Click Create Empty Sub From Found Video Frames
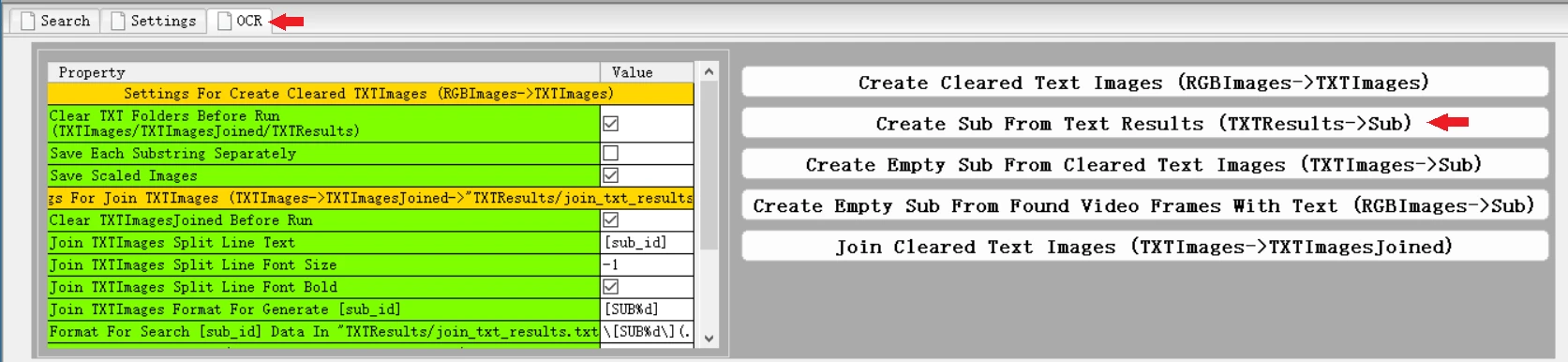 [1144, 206]
